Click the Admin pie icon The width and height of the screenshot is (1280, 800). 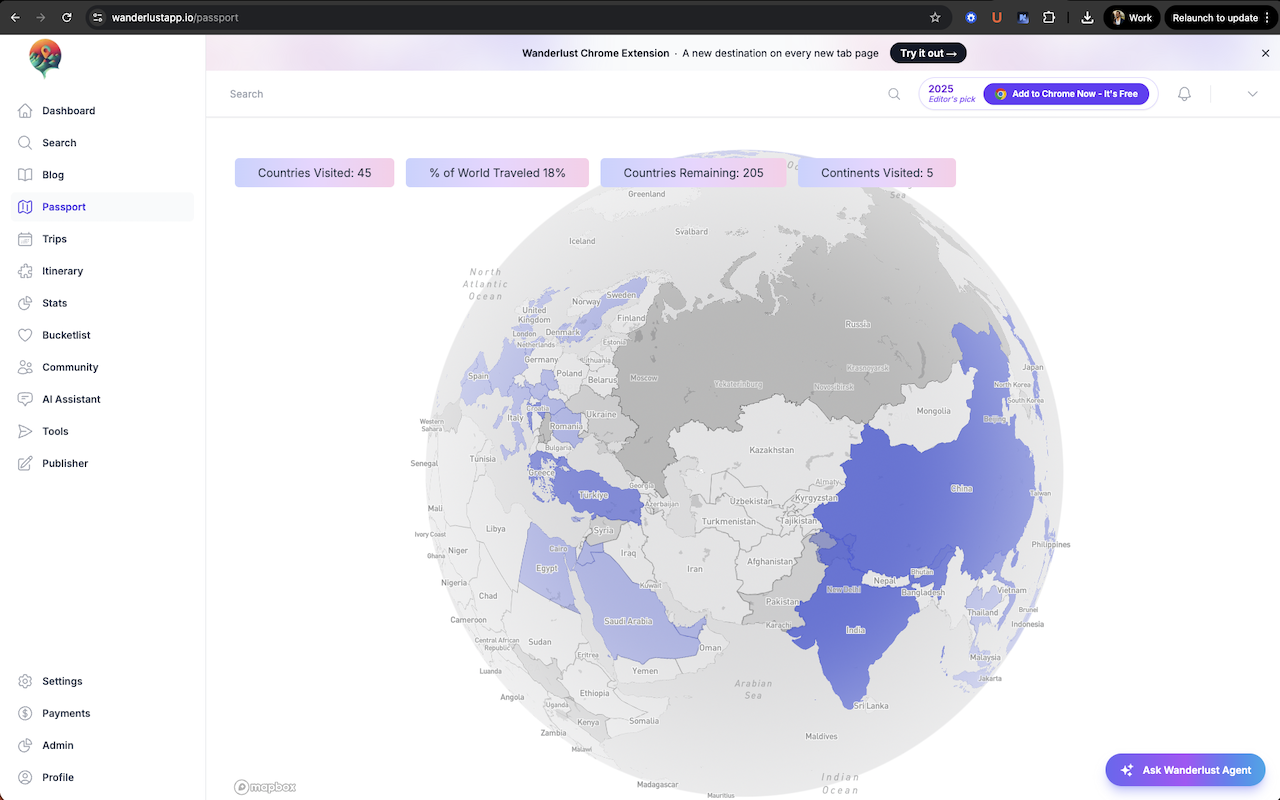(26, 745)
